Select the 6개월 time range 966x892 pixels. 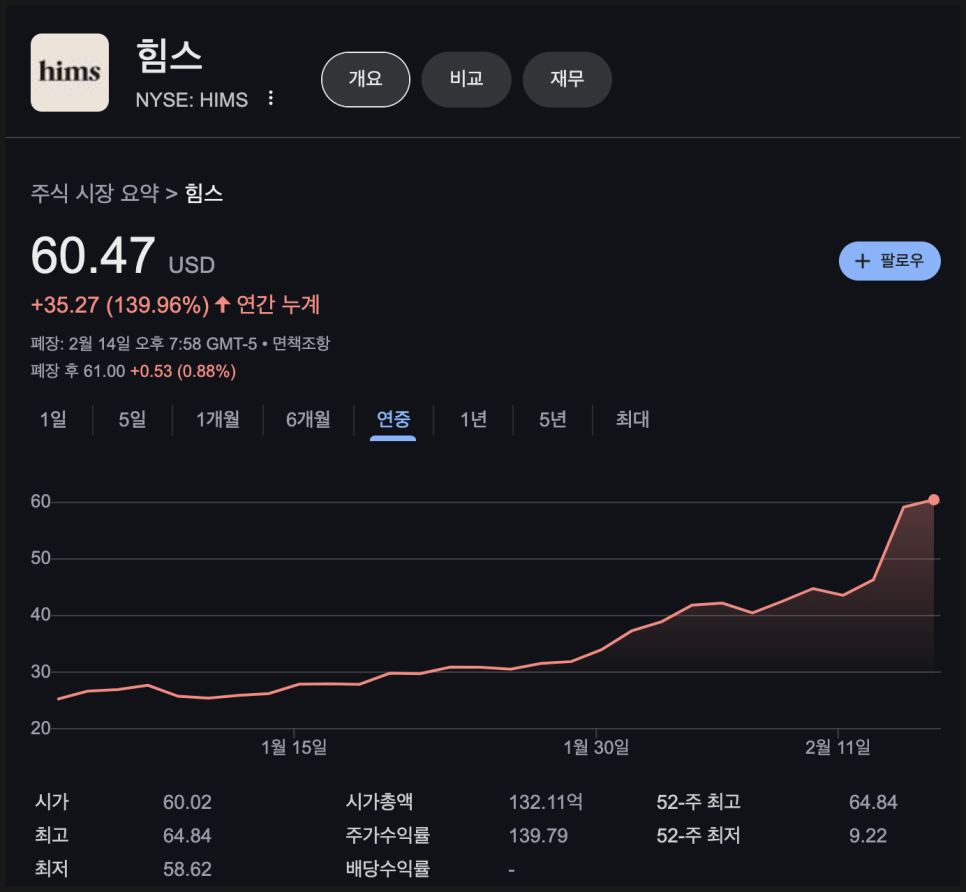tap(308, 420)
